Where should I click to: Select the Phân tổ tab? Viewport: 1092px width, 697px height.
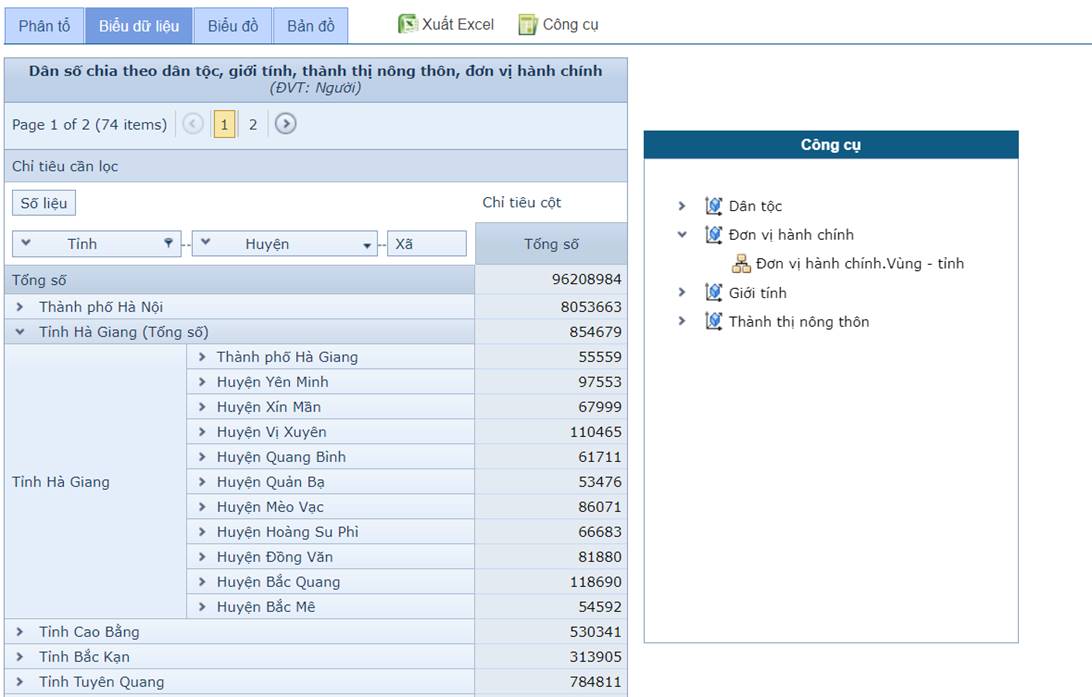point(44,26)
